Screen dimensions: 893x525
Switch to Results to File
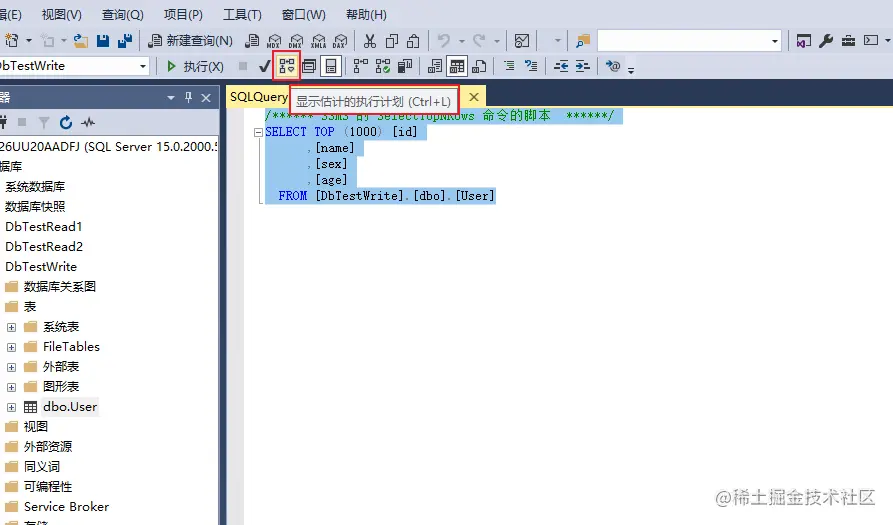[x=479, y=67]
